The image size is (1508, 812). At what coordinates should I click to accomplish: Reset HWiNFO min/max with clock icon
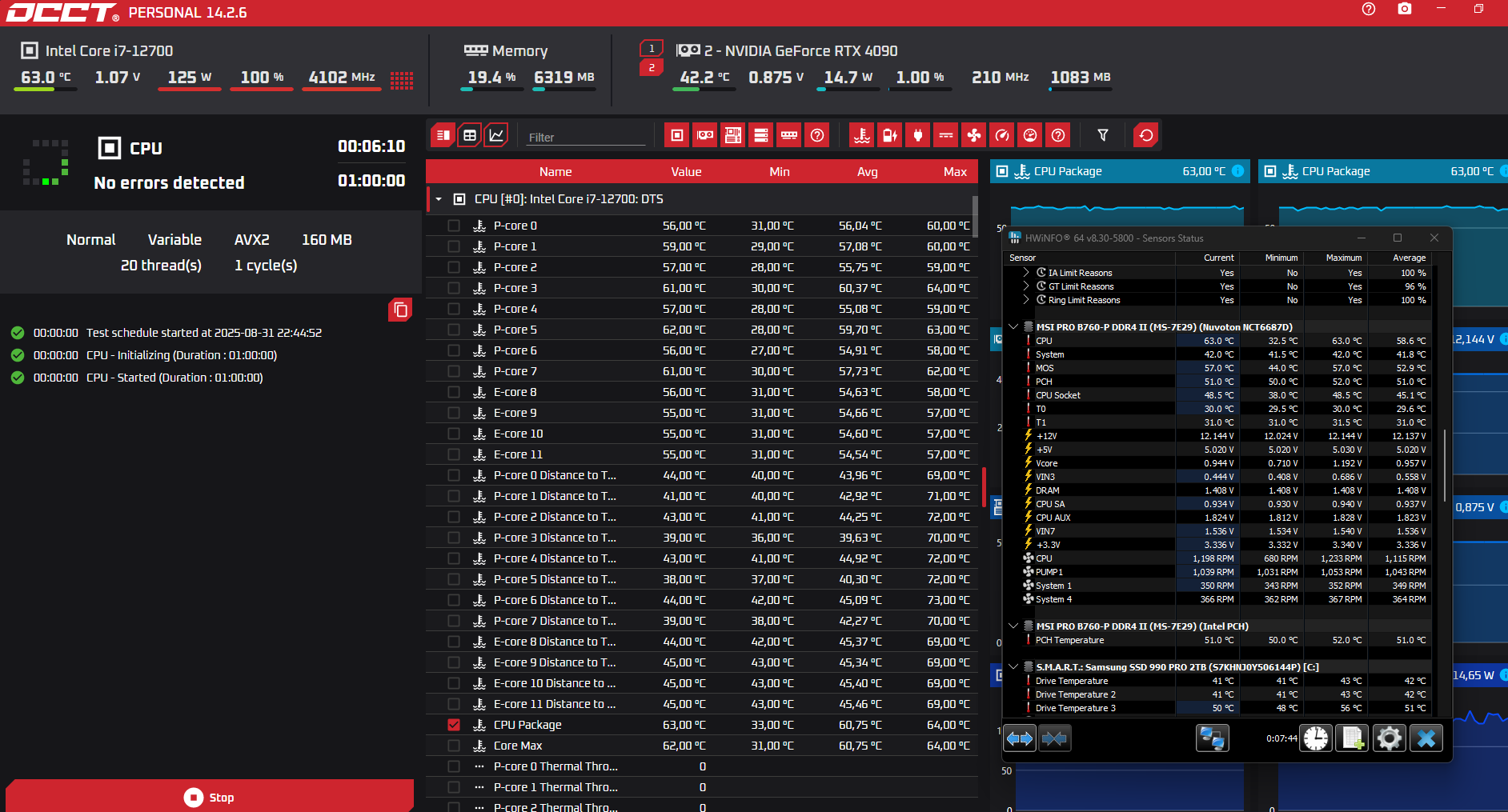pos(1316,738)
